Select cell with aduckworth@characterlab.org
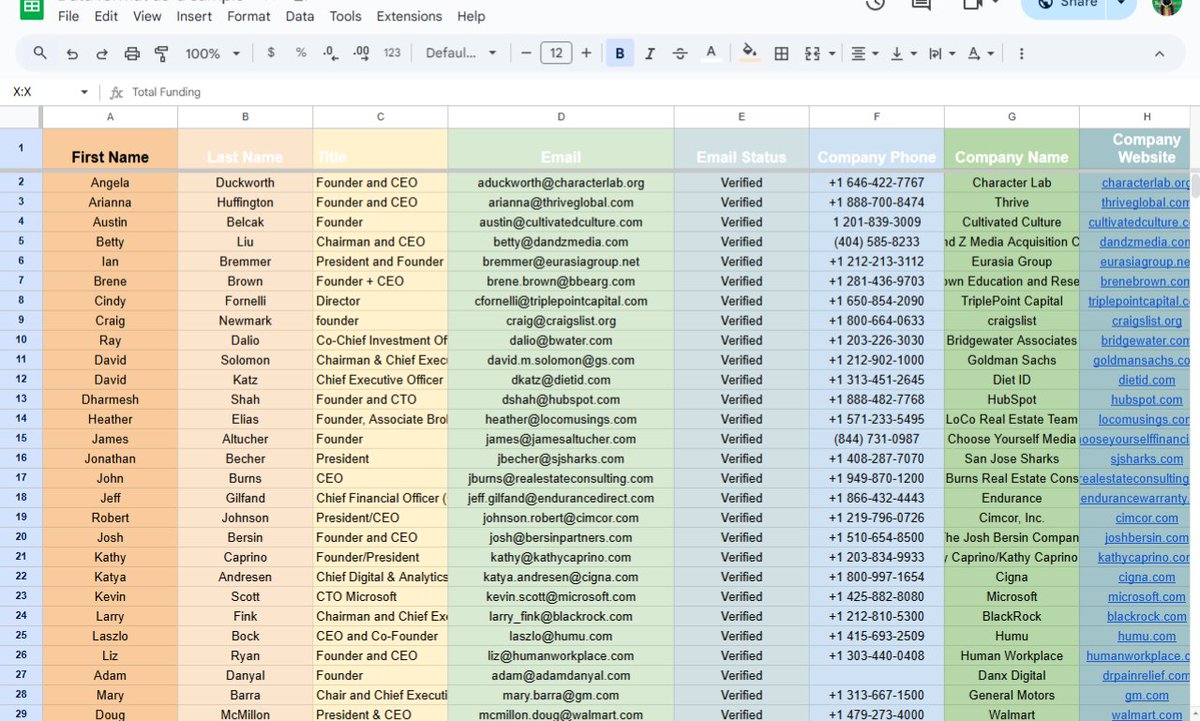Viewport: 1200px width, 721px height. tap(561, 183)
